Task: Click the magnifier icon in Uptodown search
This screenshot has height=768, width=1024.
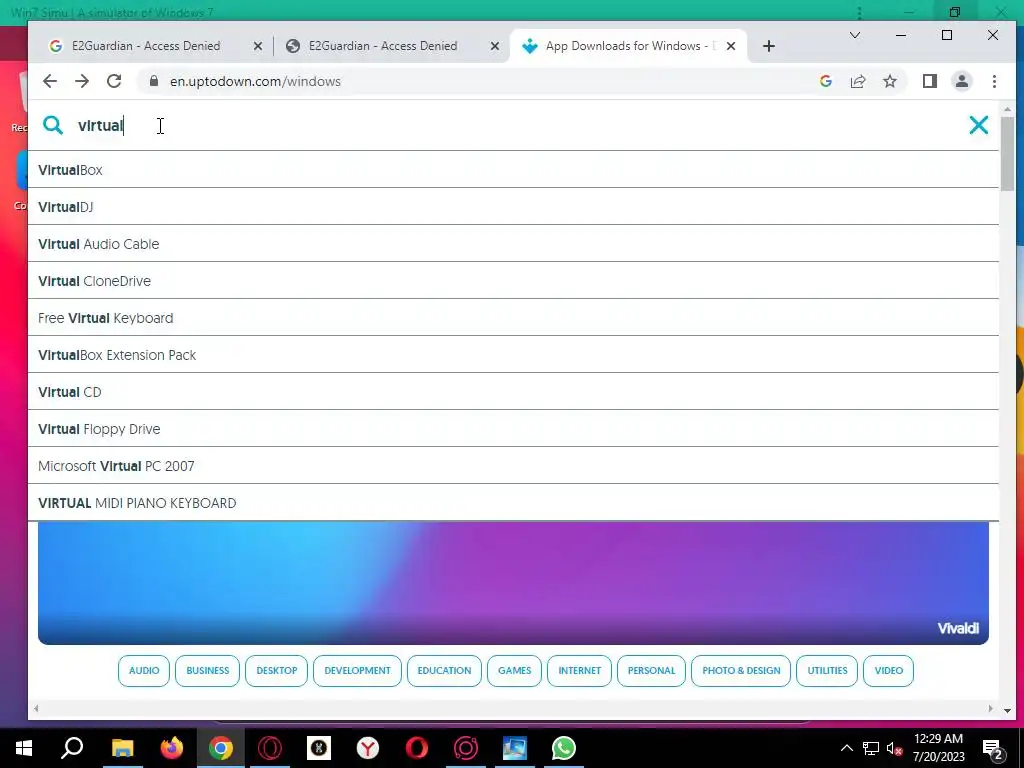Action: [53, 125]
